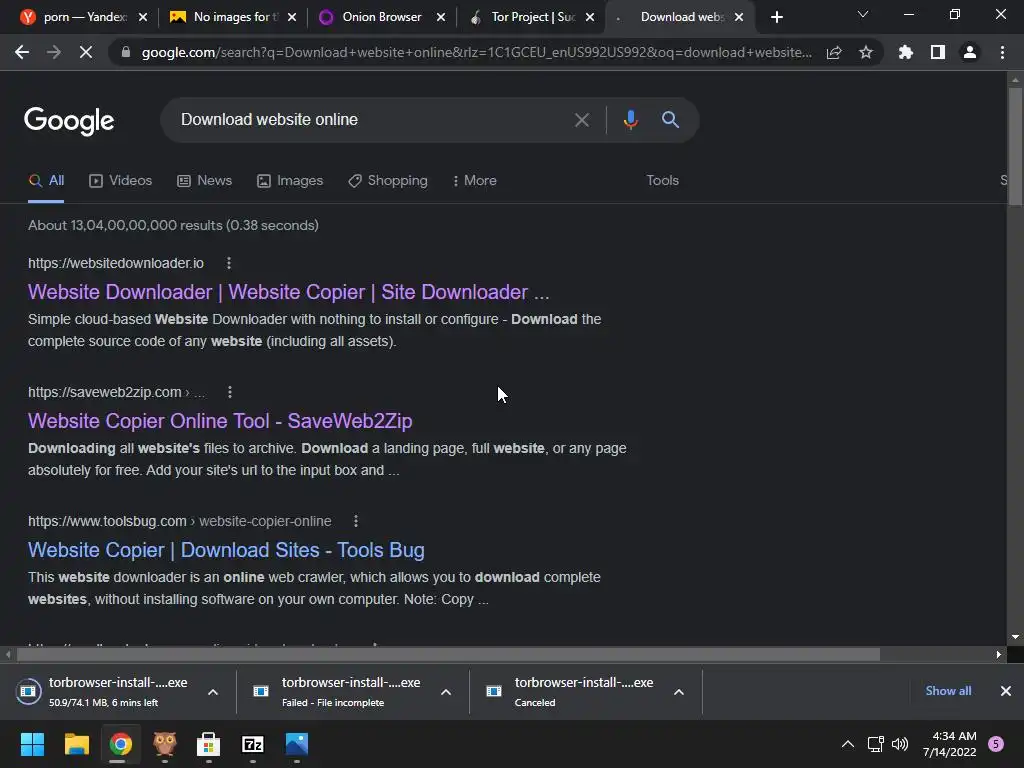Image resolution: width=1024 pixels, height=768 pixels.
Task: Open the Photos app taskbar icon
Action: (296, 744)
